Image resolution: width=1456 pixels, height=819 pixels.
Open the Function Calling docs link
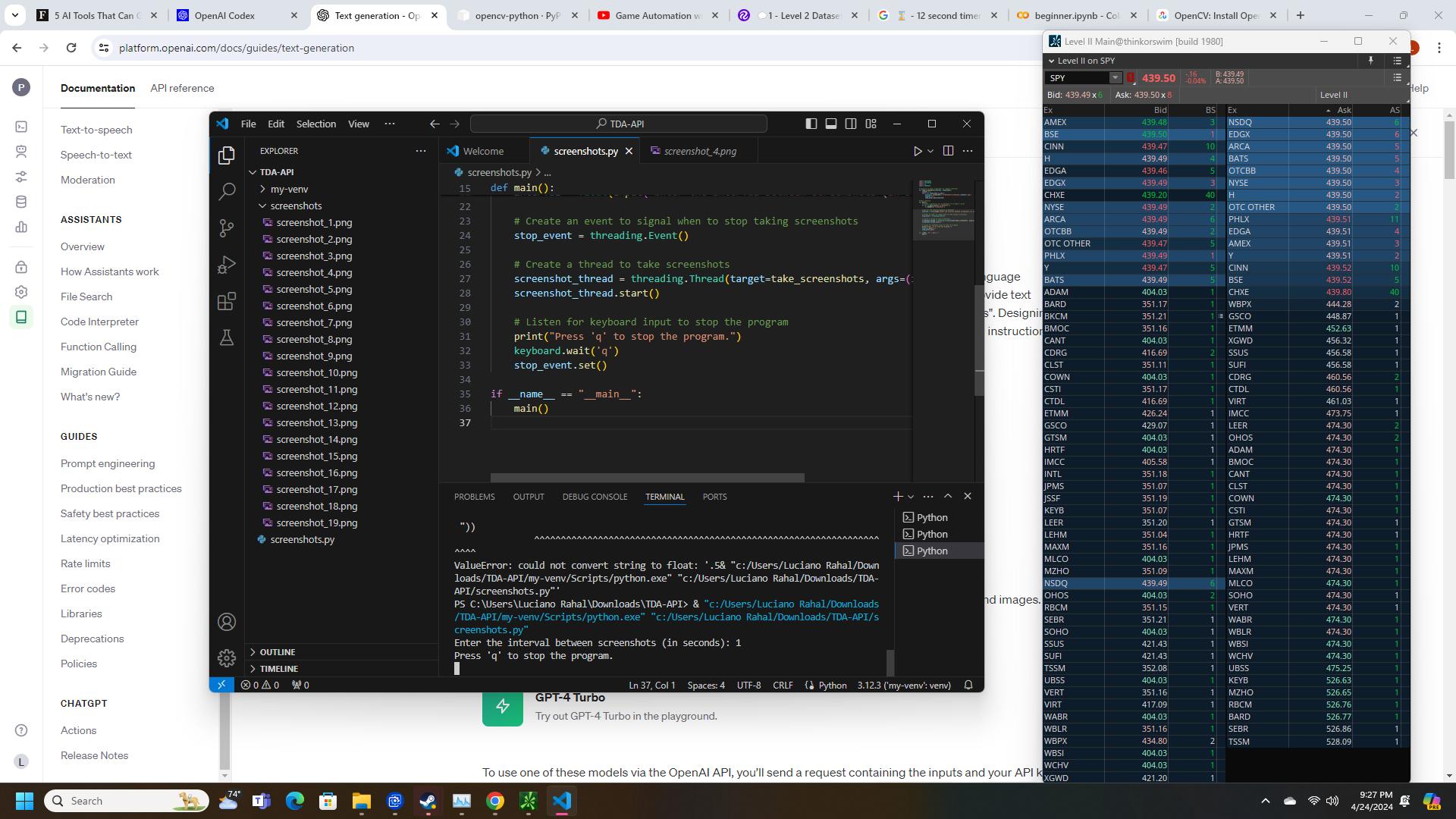tap(99, 347)
